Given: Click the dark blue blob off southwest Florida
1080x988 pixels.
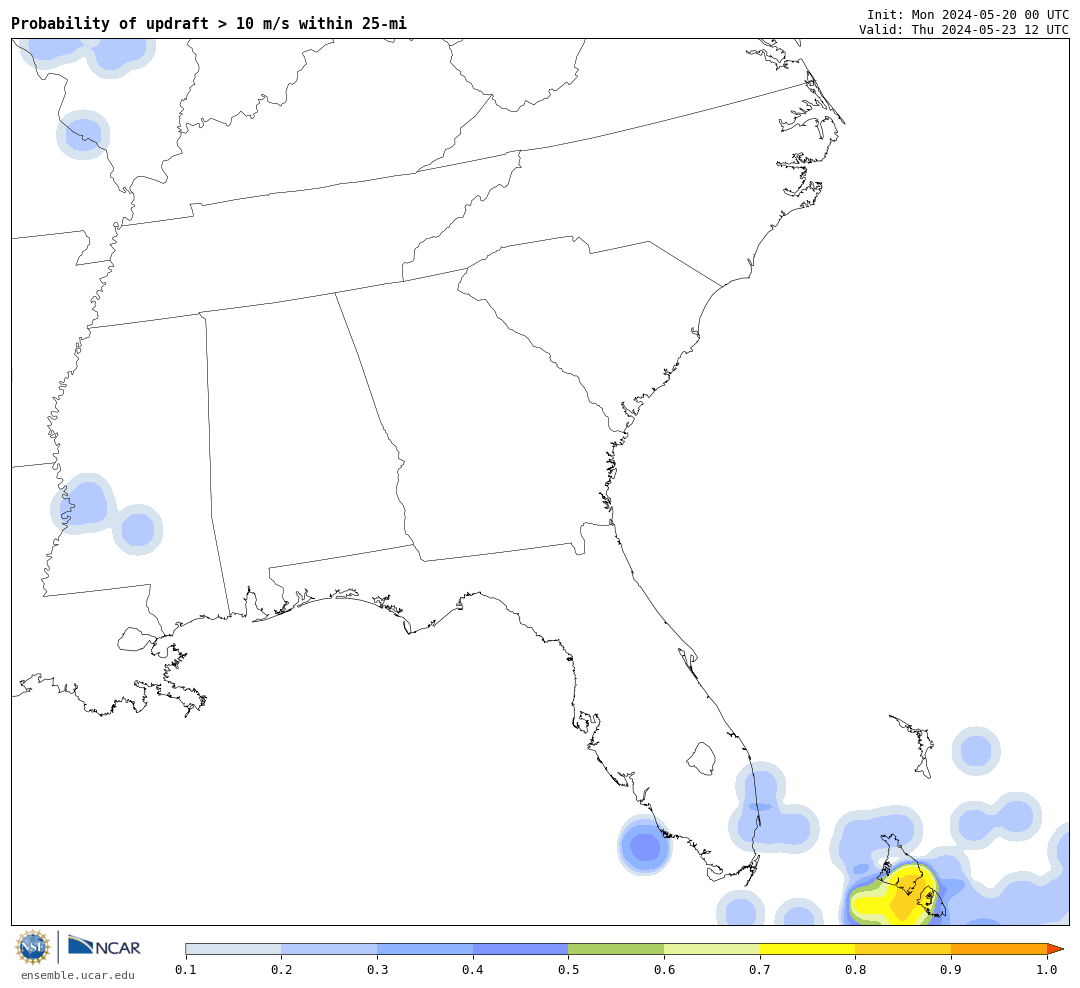Looking at the screenshot, I should click(x=645, y=845).
